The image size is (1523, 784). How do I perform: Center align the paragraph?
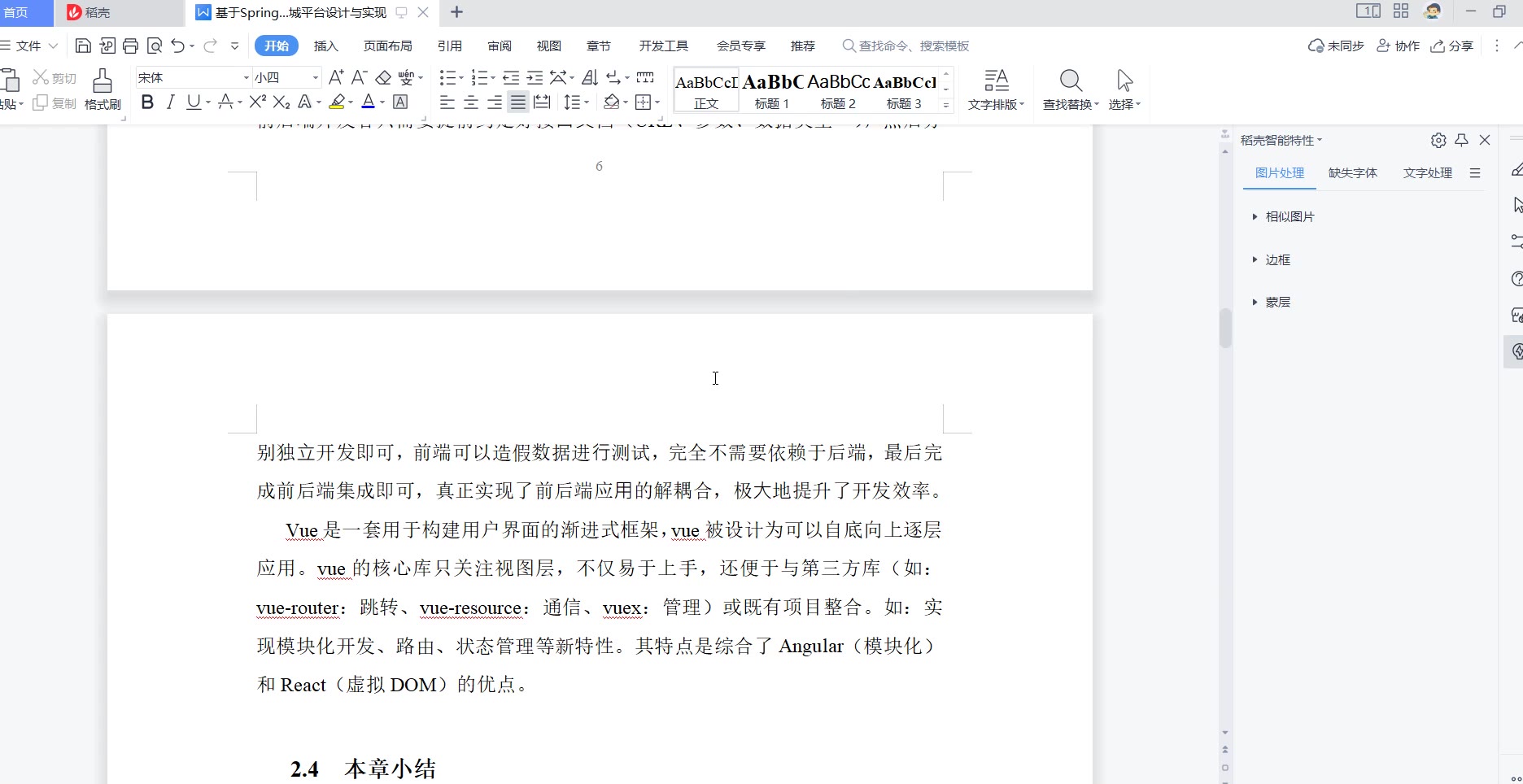pyautogui.click(x=470, y=102)
